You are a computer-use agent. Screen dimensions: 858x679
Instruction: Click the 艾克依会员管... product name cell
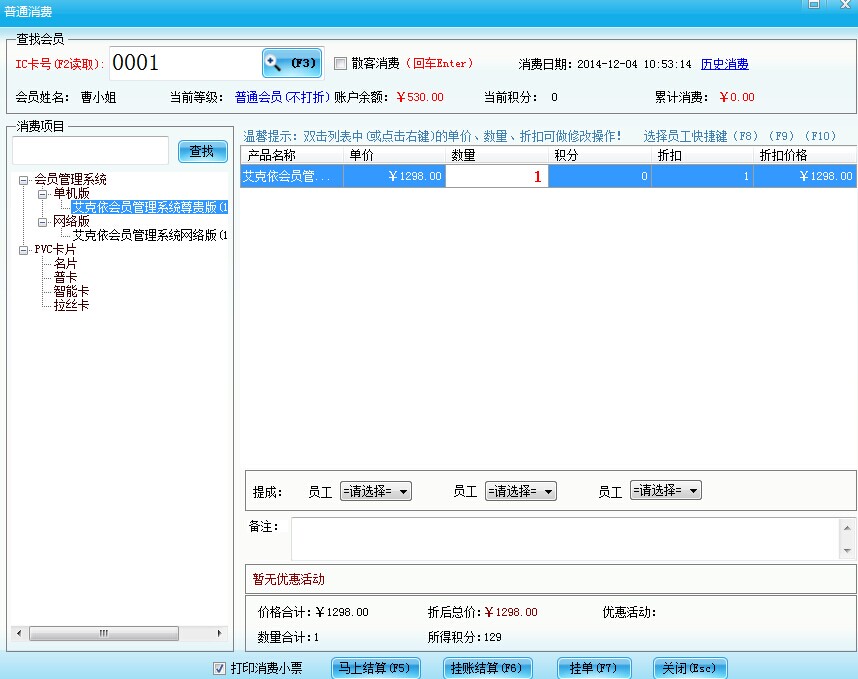[292, 176]
